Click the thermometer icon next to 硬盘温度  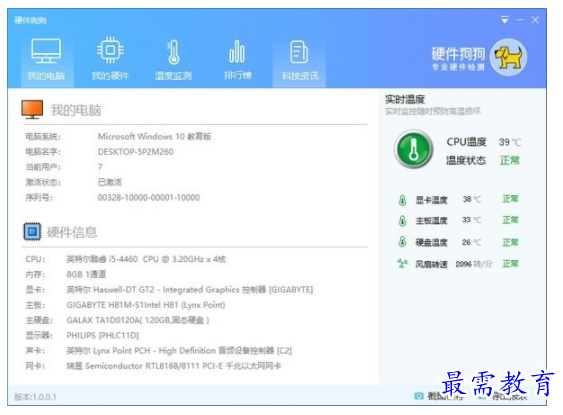click(x=403, y=242)
